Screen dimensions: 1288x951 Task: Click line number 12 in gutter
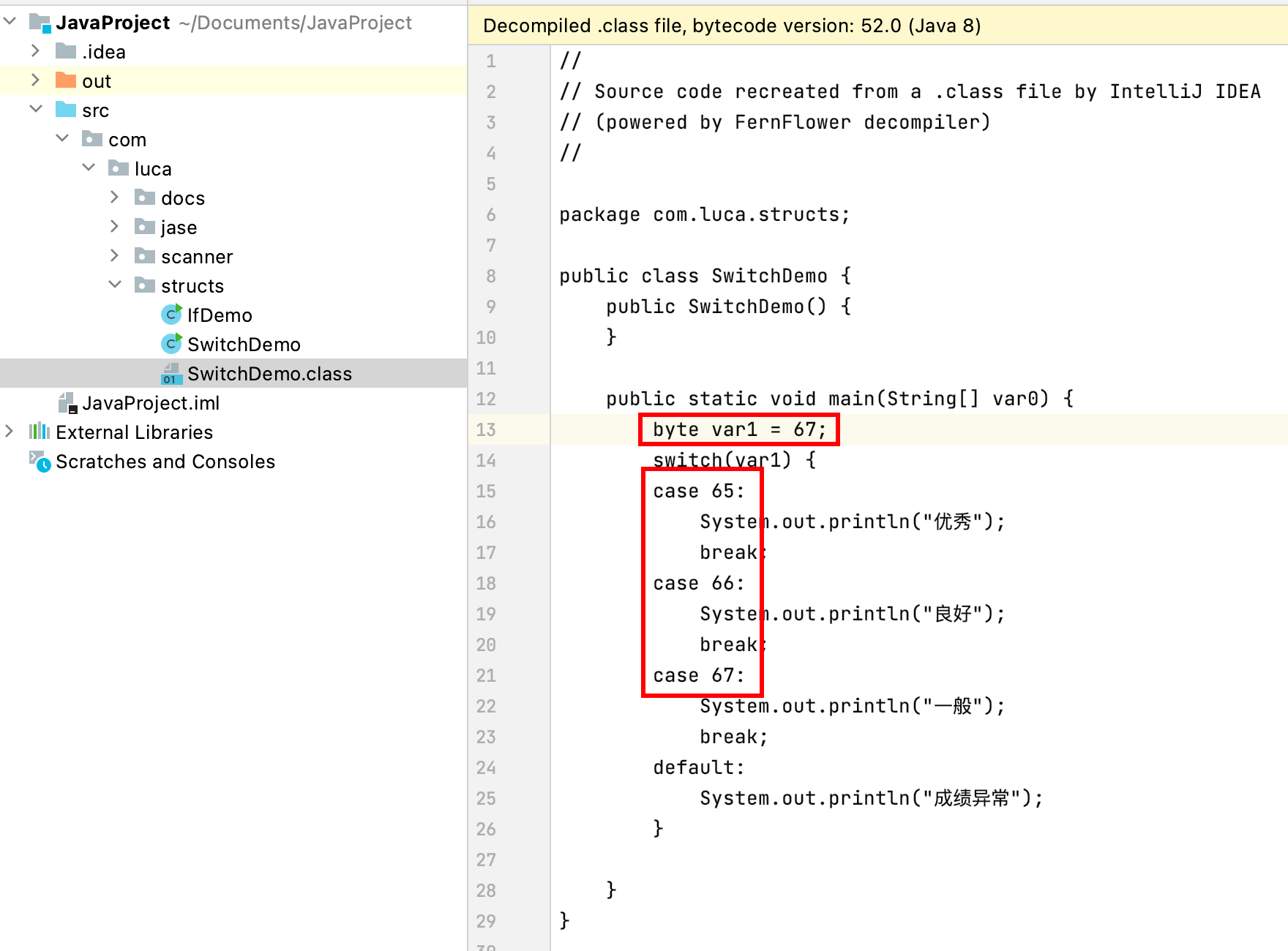[x=486, y=399]
